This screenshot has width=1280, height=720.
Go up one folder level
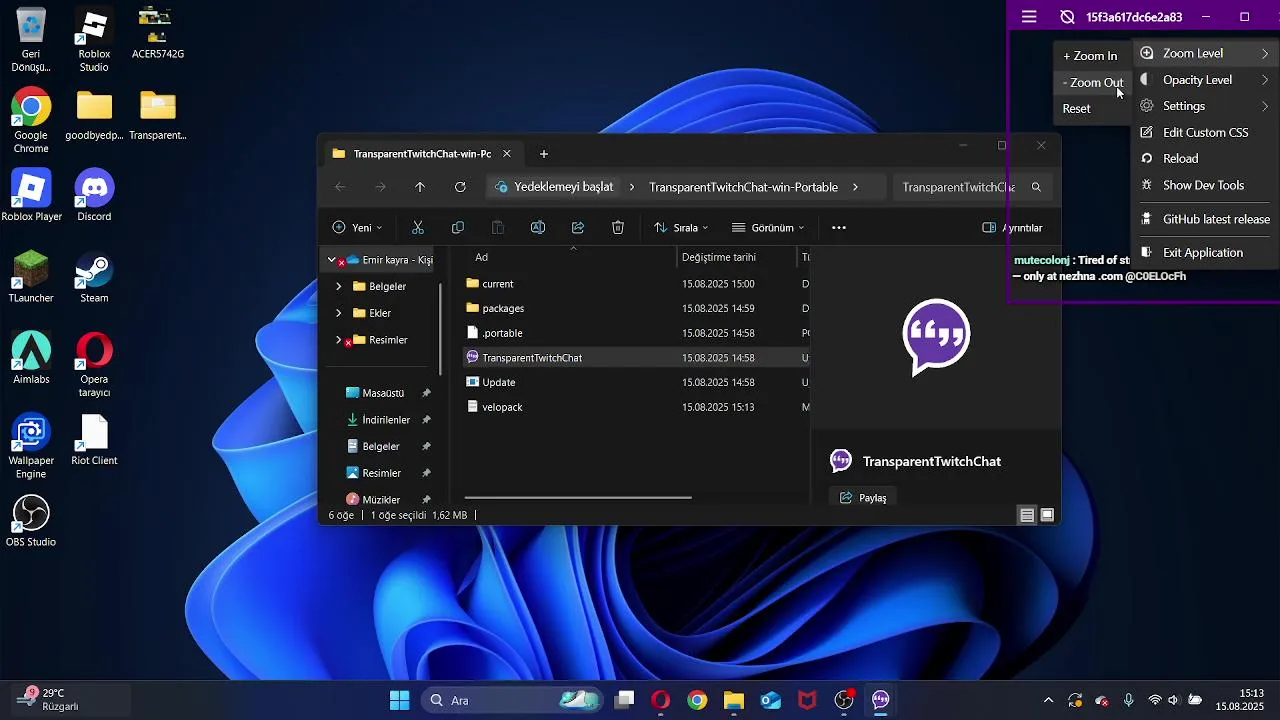[420, 187]
